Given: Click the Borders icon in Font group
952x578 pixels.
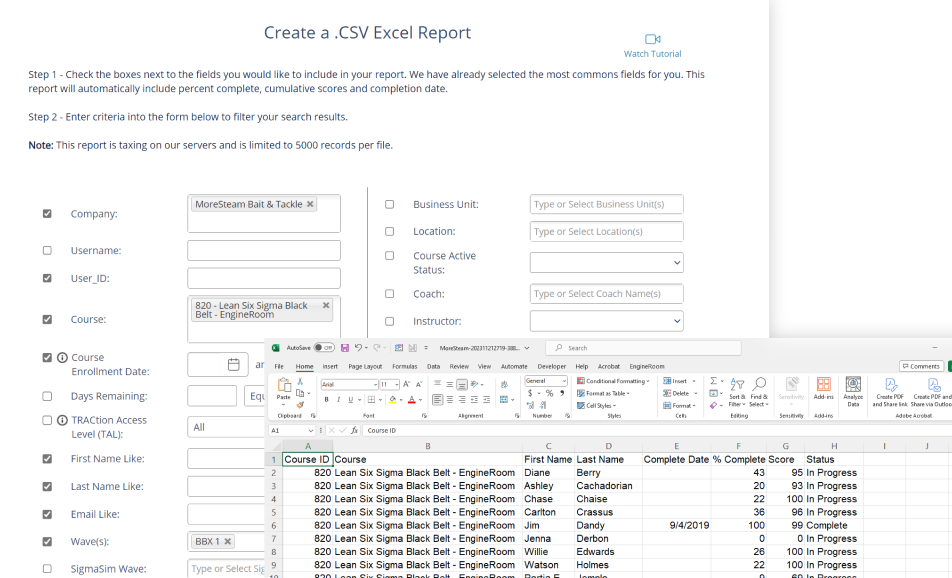Looking at the screenshot, I should (370, 400).
